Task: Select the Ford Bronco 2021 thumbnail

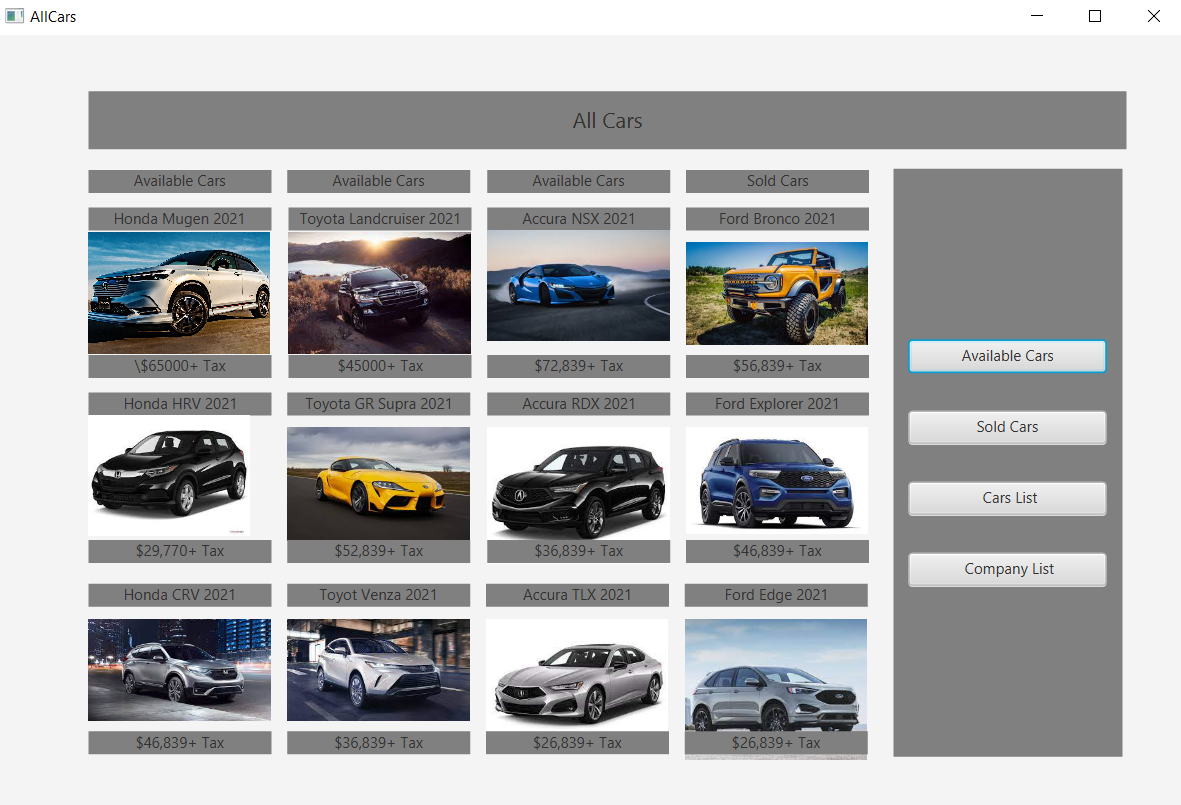Action: [x=777, y=292]
